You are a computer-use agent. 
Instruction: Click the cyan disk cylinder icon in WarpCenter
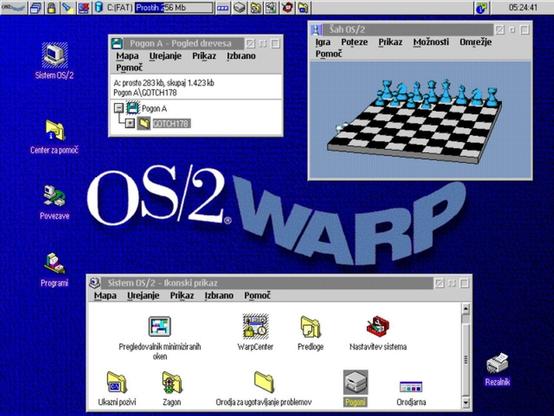[x=99, y=7]
